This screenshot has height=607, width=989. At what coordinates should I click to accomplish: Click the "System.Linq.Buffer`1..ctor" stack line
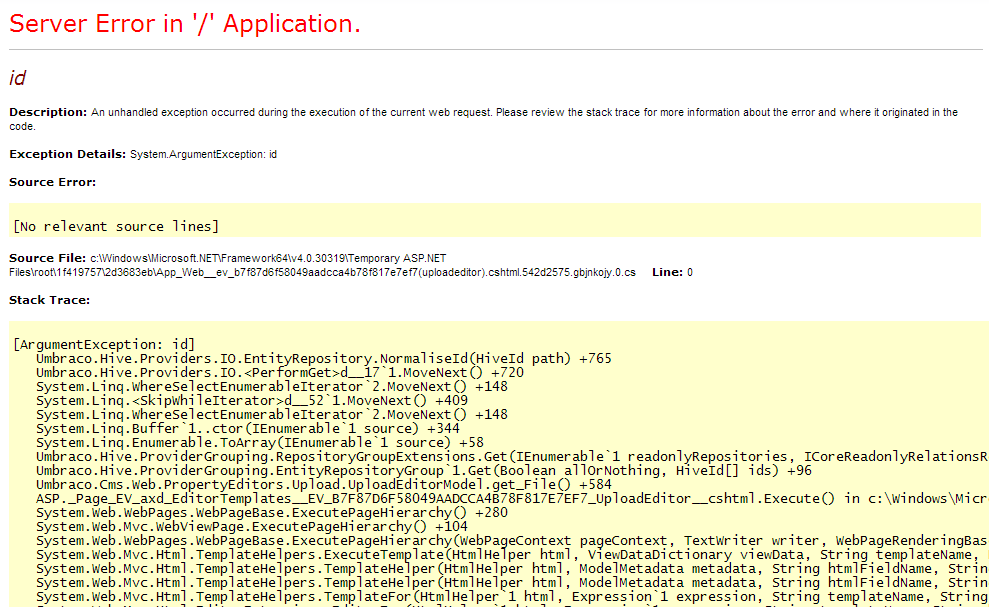point(248,429)
